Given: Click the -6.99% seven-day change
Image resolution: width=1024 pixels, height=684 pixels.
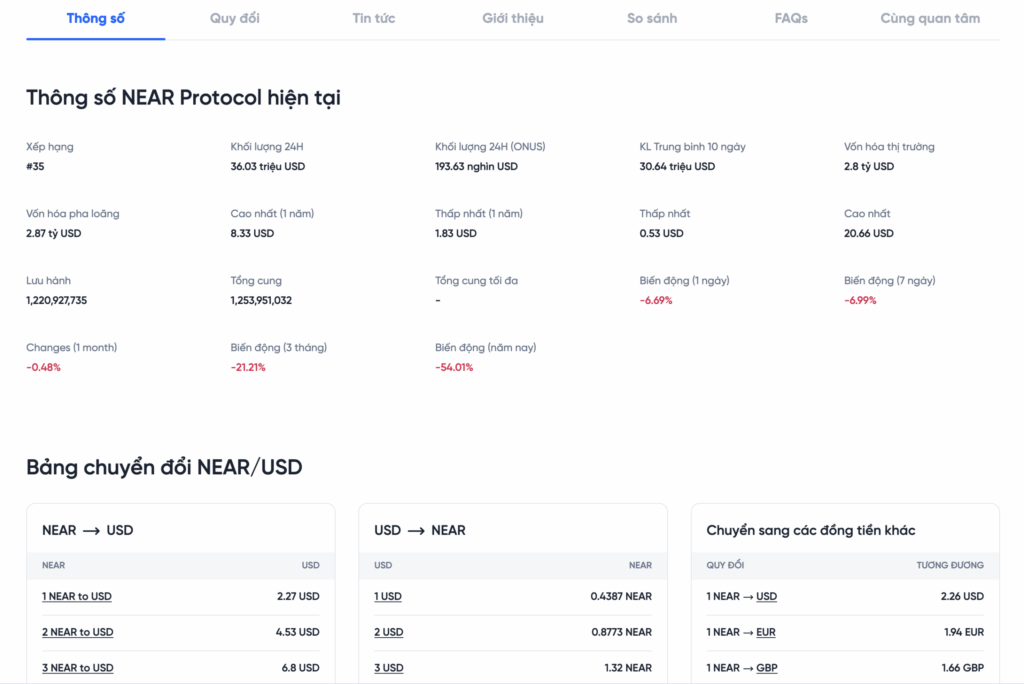Looking at the screenshot, I should coord(860,301).
